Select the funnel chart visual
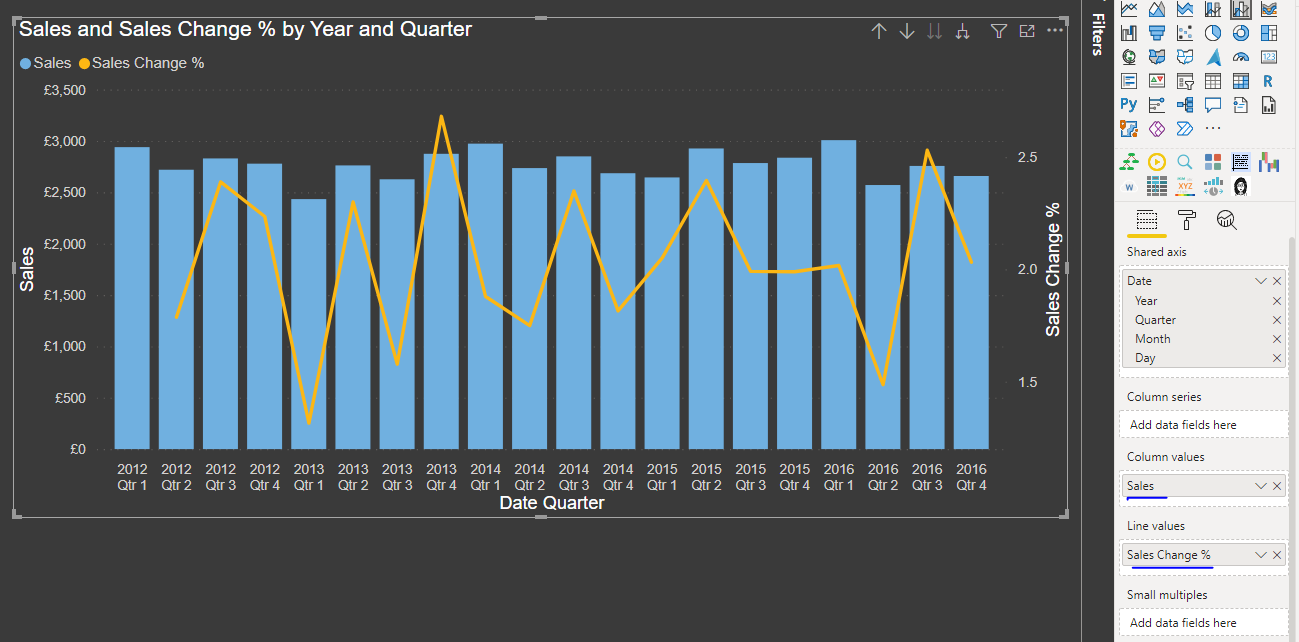Viewport: 1299px width, 642px height. click(1157, 33)
